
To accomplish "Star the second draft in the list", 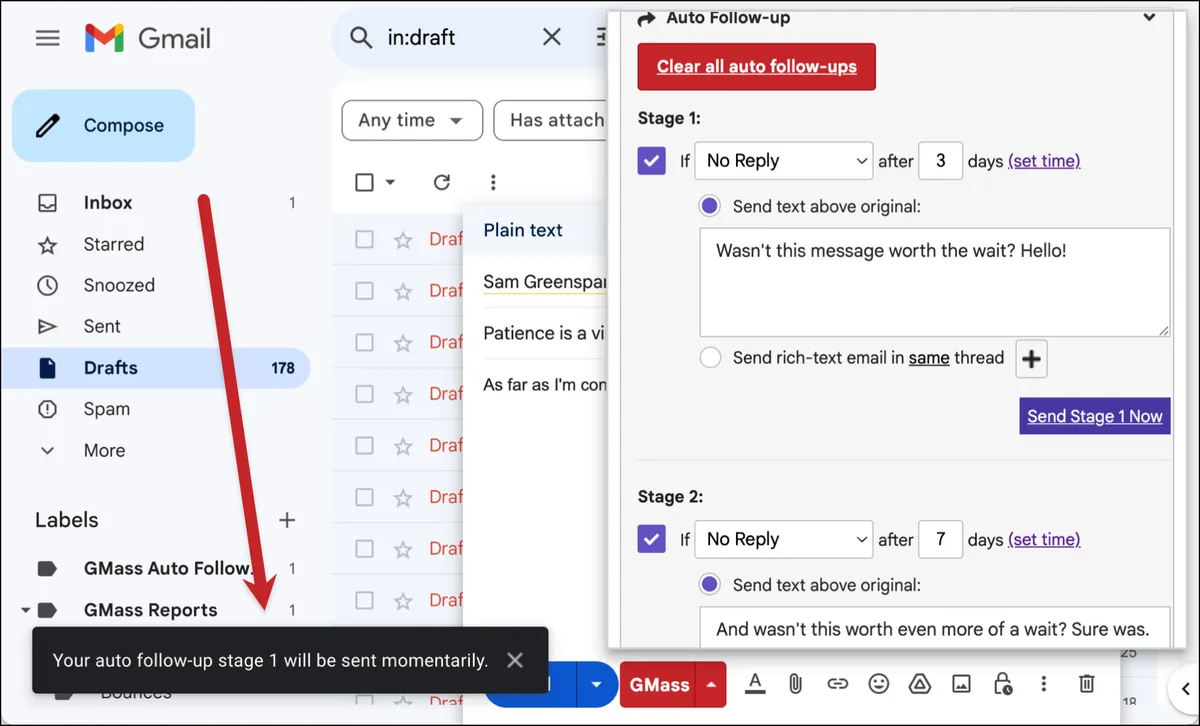I will [403, 291].
